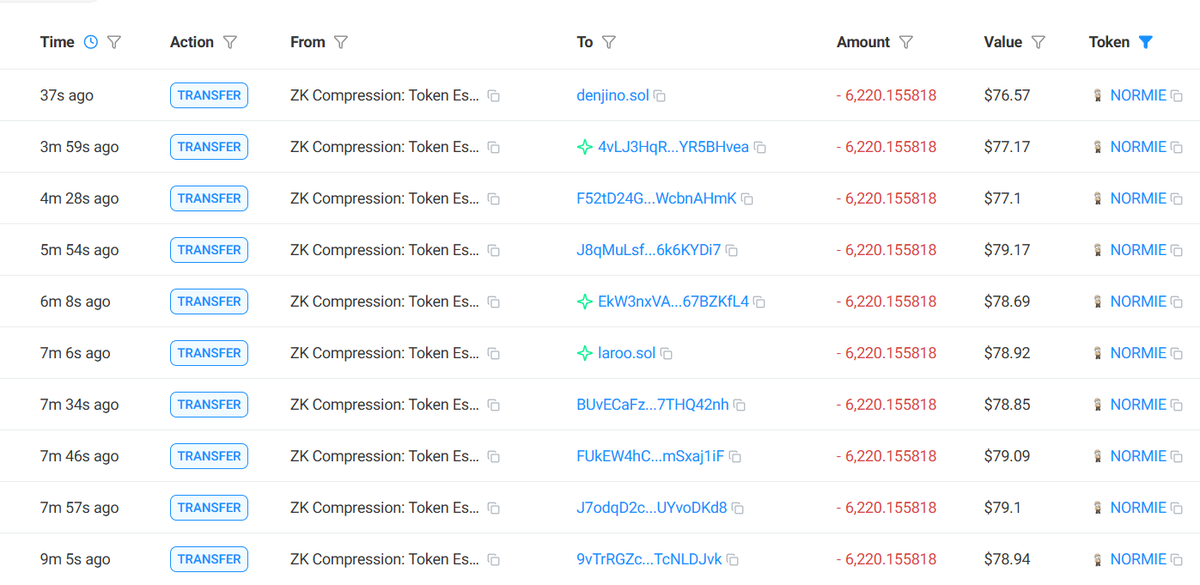The image size is (1200, 585).
Task: Copy the F52tD24G...WcbnAHmK address
Action: pyautogui.click(x=747, y=199)
